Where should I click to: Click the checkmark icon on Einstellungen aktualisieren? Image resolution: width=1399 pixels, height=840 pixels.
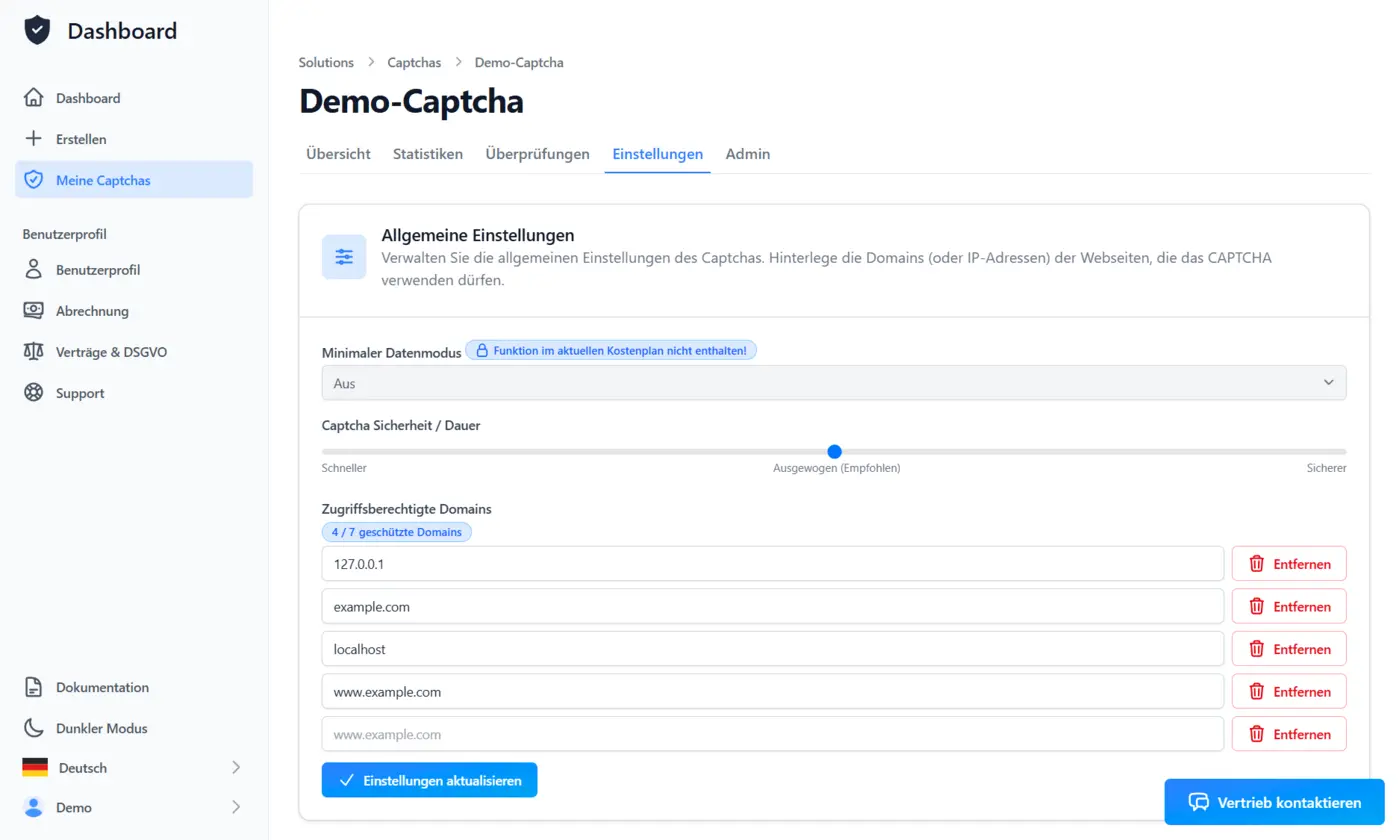click(x=347, y=780)
